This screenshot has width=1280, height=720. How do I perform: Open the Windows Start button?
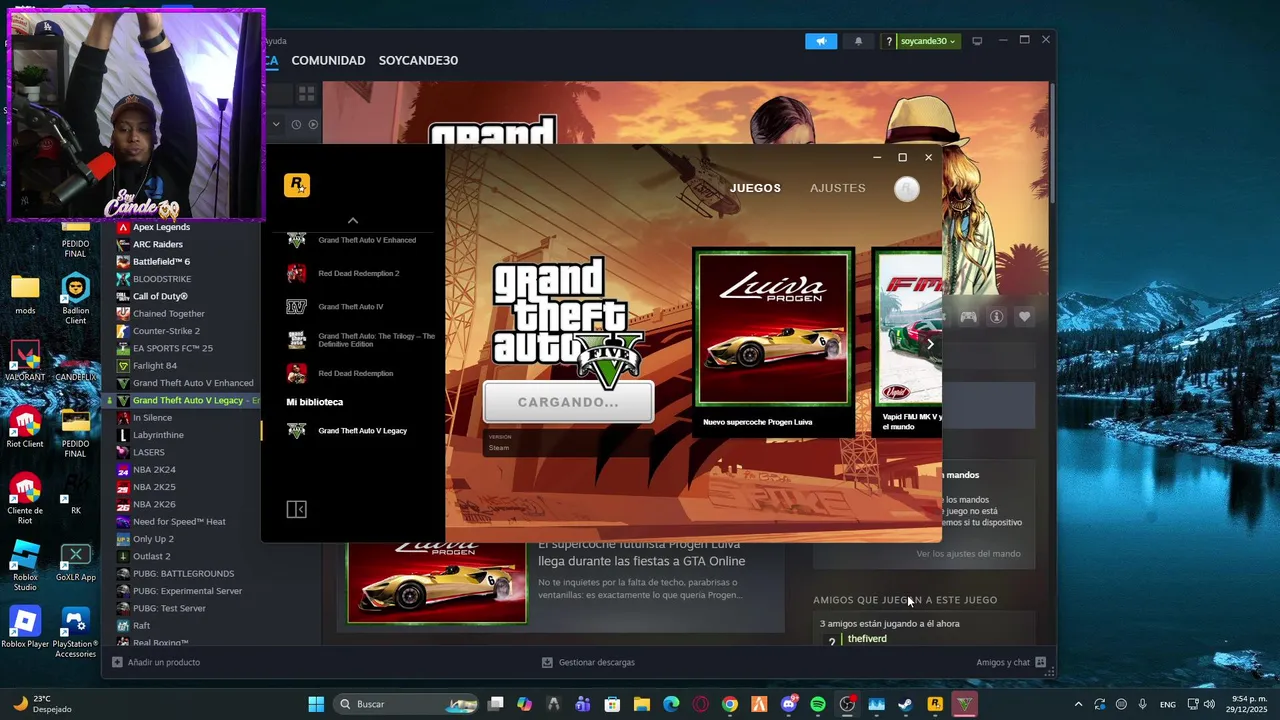[x=316, y=704]
